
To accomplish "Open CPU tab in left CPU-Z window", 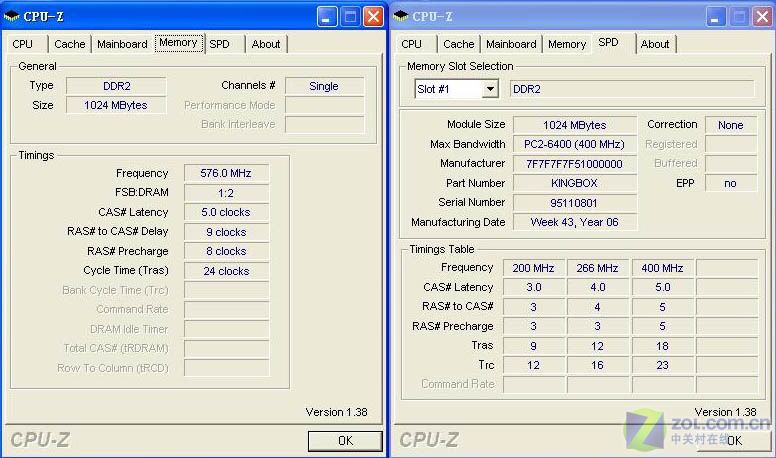I will click(25, 44).
